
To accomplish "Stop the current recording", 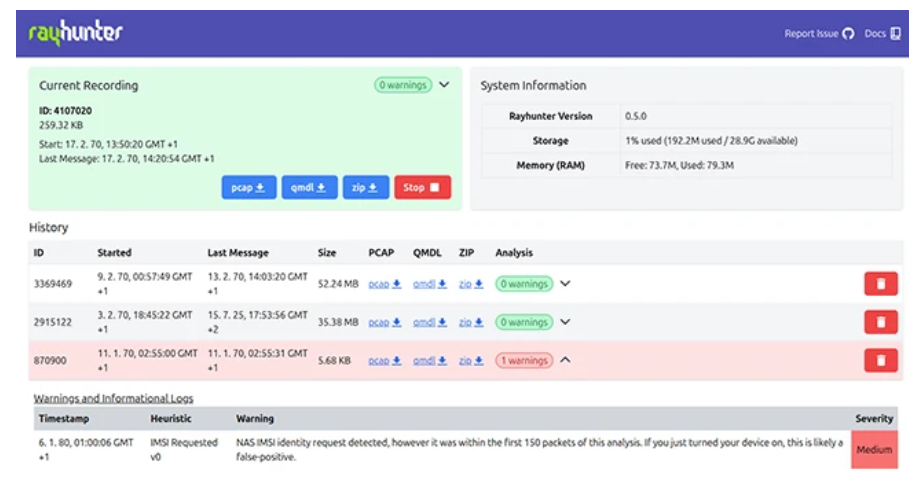I will (422, 187).
